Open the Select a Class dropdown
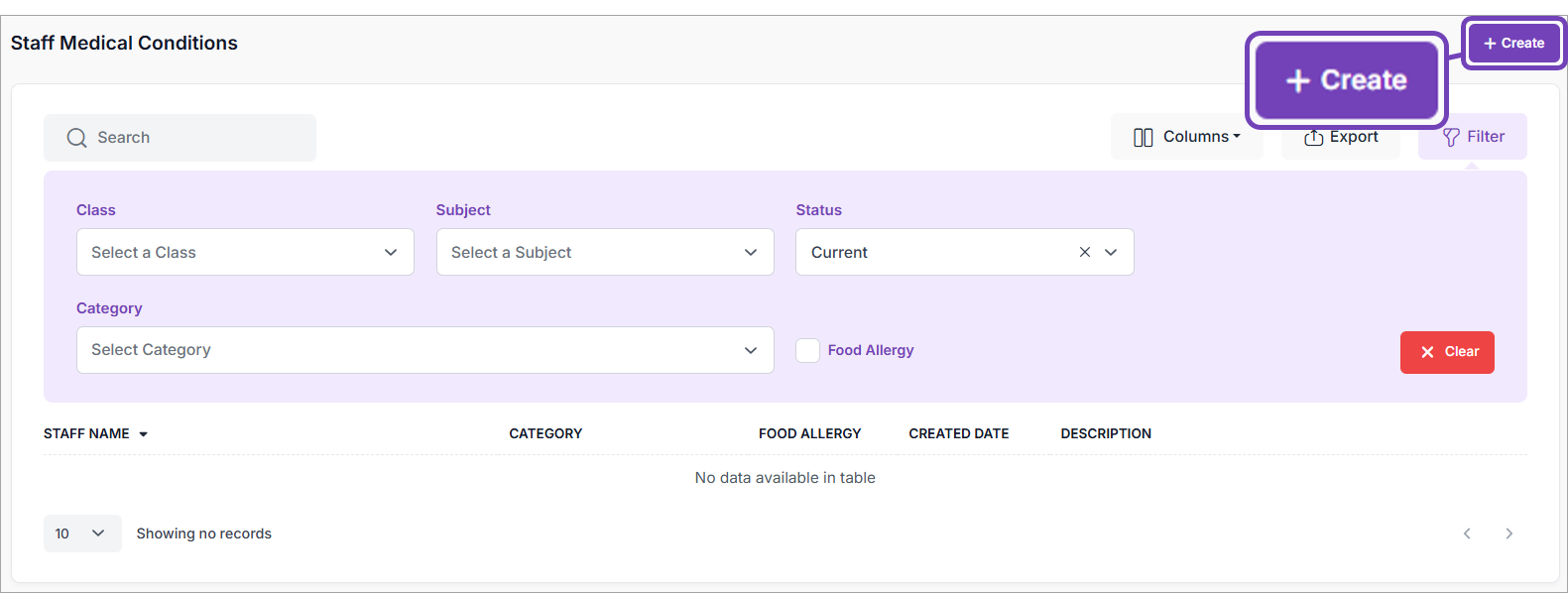1568x593 pixels. pos(245,253)
